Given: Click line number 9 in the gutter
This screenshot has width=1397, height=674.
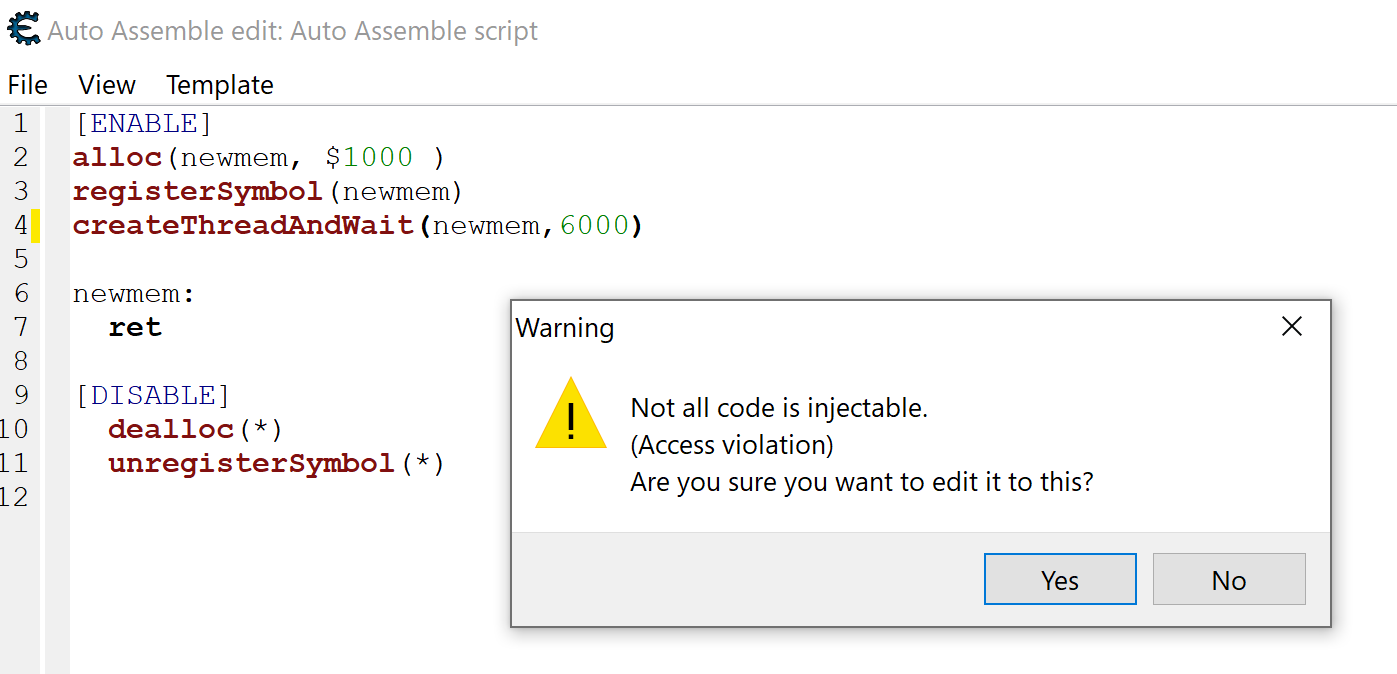Looking at the screenshot, I should tap(20, 395).
